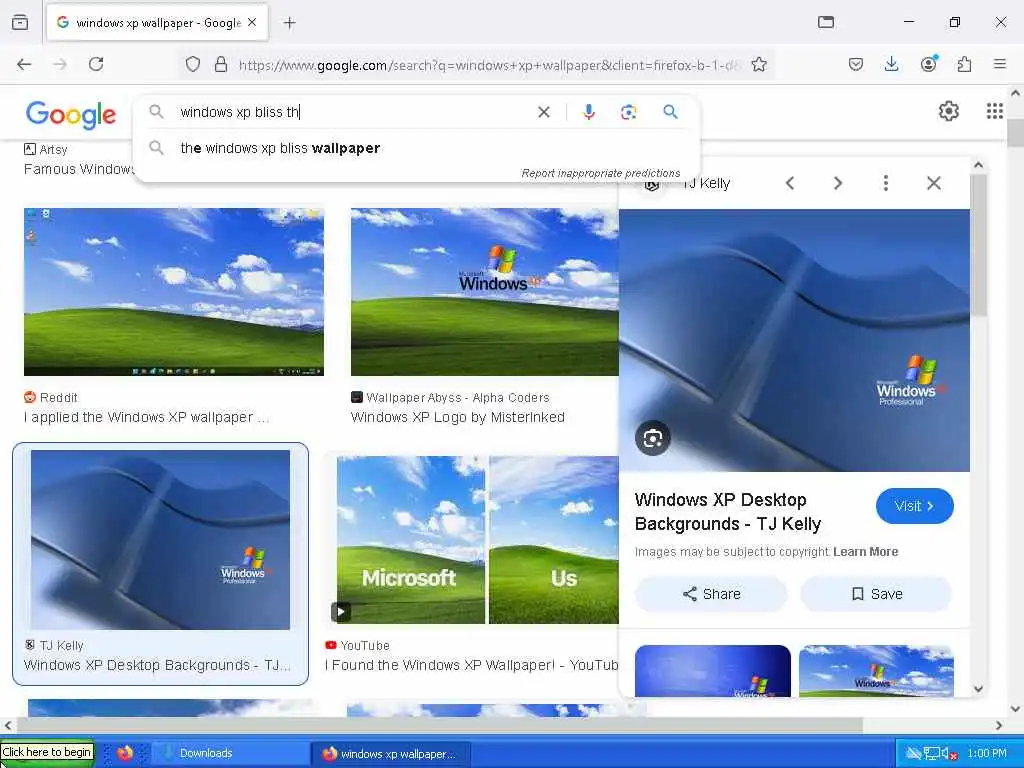Bookmark this page with the star

pos(759,64)
